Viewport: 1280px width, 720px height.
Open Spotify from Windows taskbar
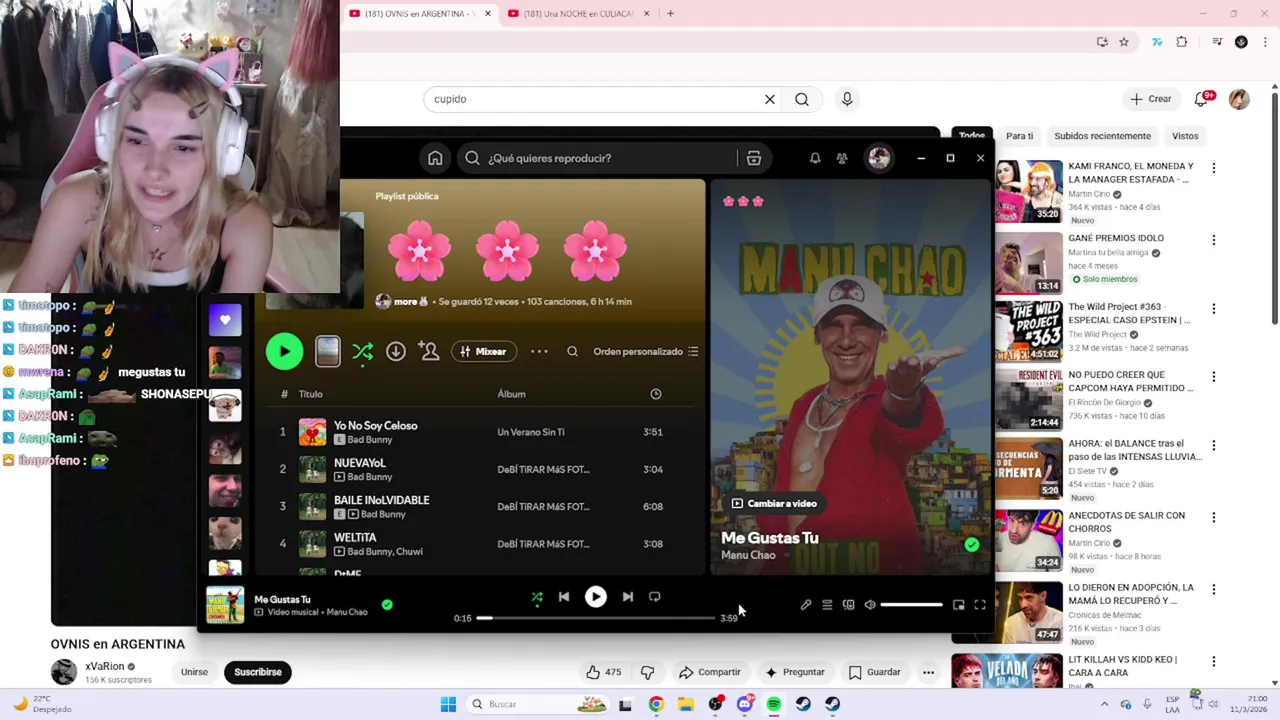click(x=774, y=704)
